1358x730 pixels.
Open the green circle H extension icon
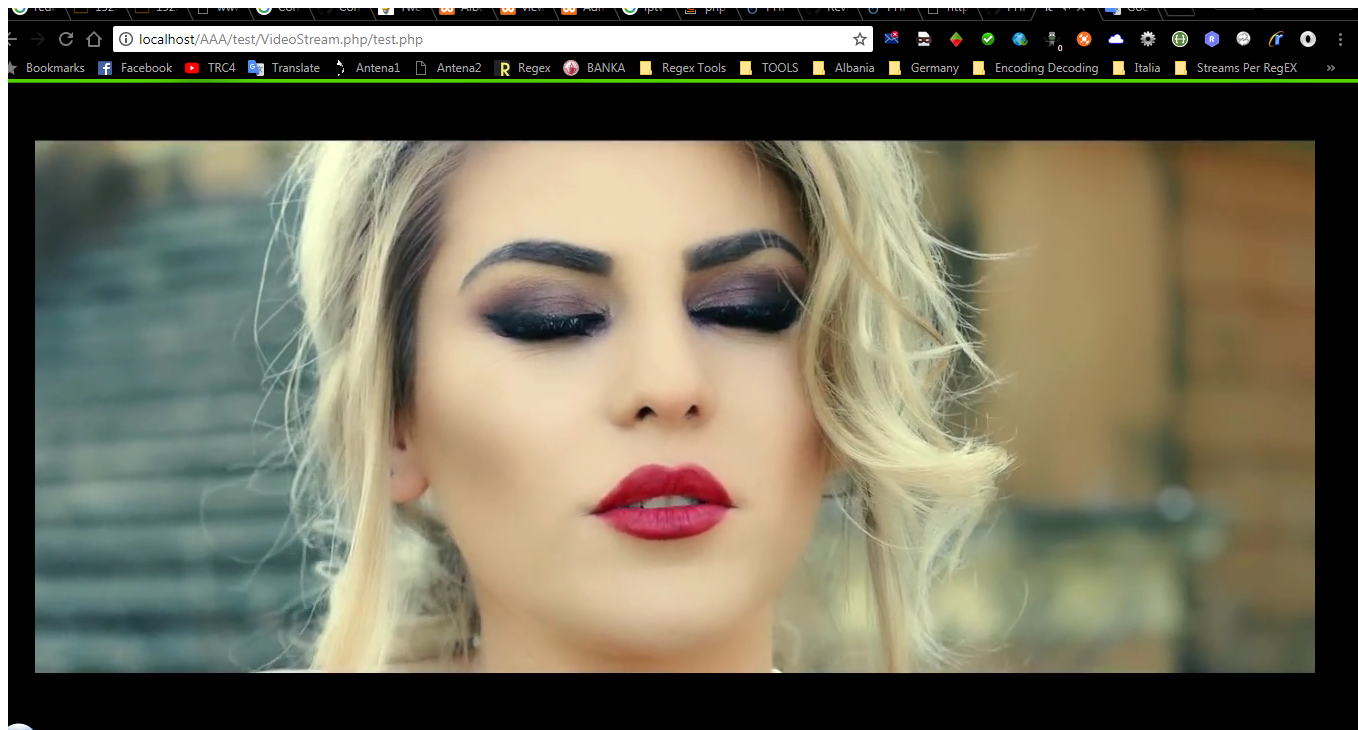tap(1180, 39)
